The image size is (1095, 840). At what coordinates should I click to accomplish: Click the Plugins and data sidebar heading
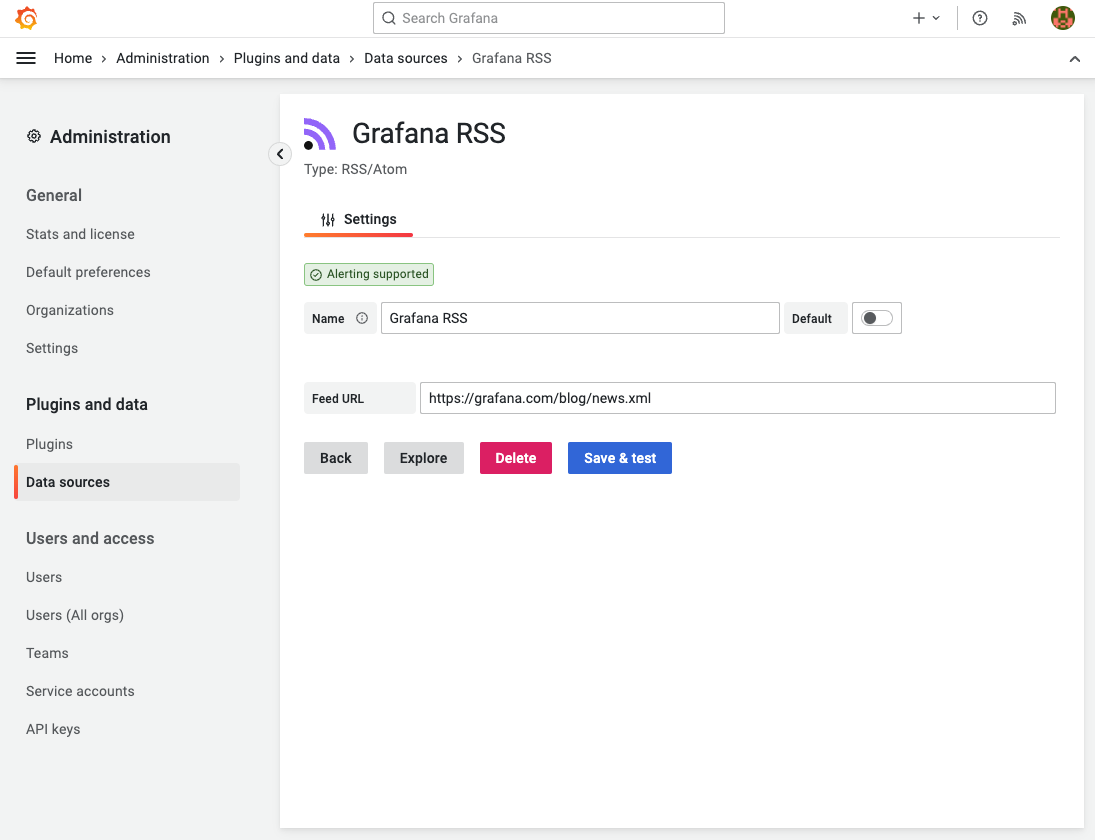[87, 404]
